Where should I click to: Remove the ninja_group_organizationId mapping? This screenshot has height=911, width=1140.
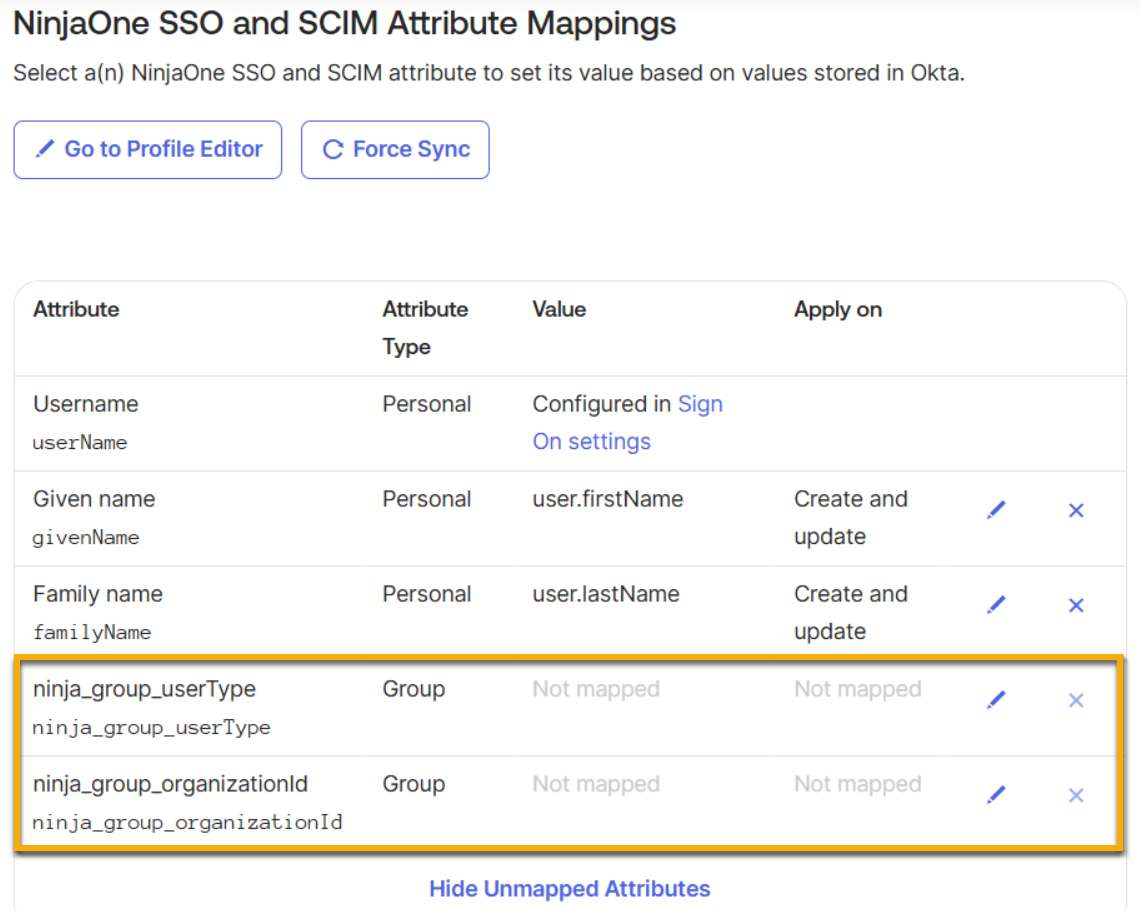pos(1076,795)
